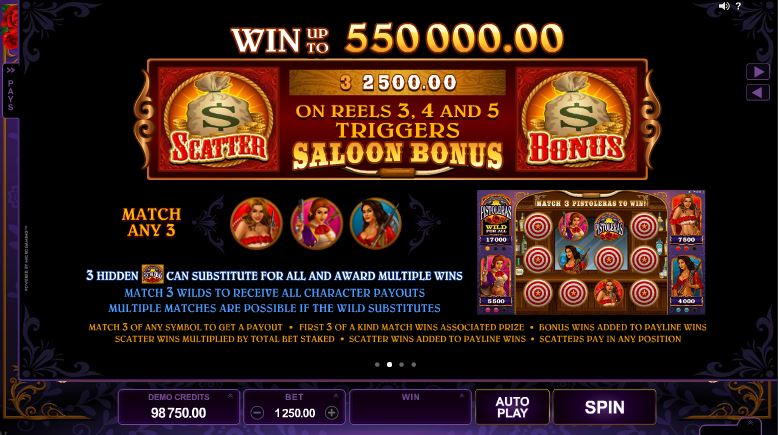The image size is (778, 435).
Task: Mute the game sound speaker icon
Action: [724, 6]
